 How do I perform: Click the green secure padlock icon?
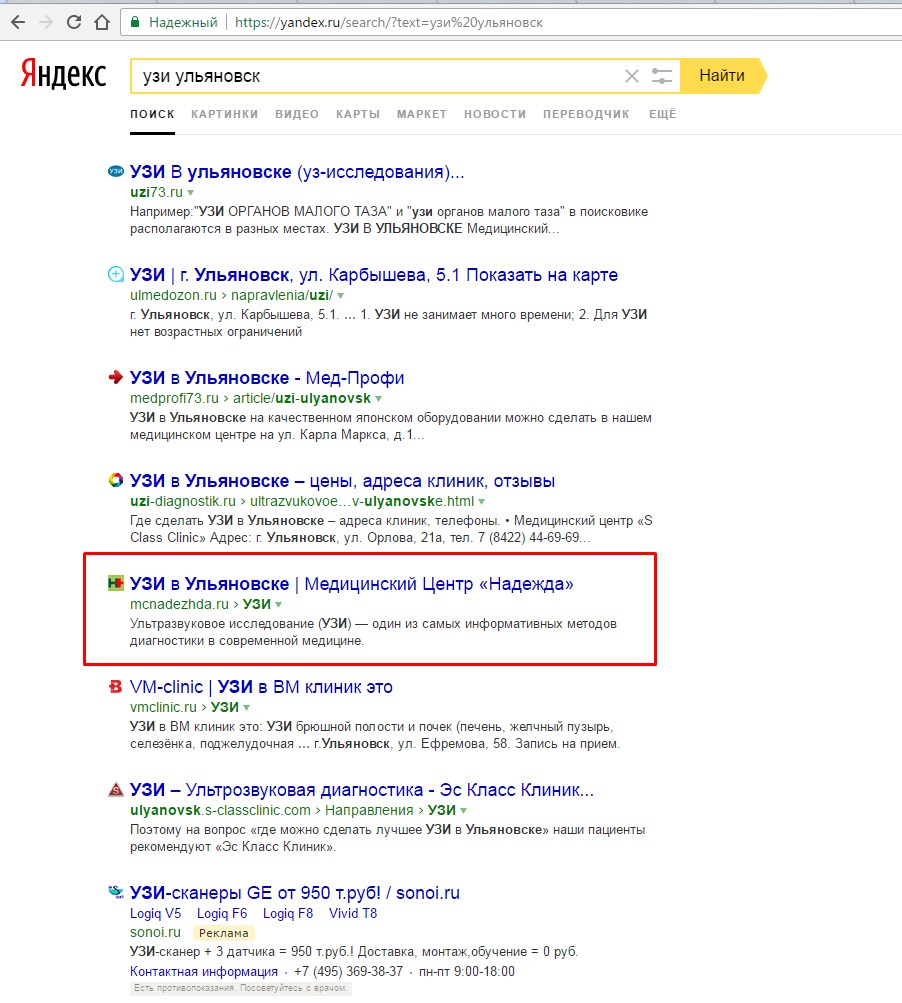(x=135, y=22)
